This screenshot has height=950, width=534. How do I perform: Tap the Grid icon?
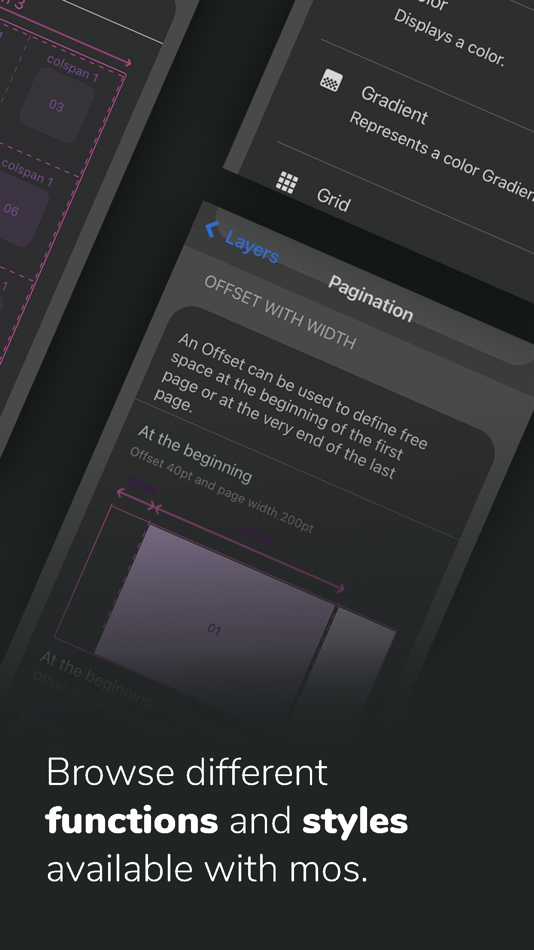click(287, 182)
